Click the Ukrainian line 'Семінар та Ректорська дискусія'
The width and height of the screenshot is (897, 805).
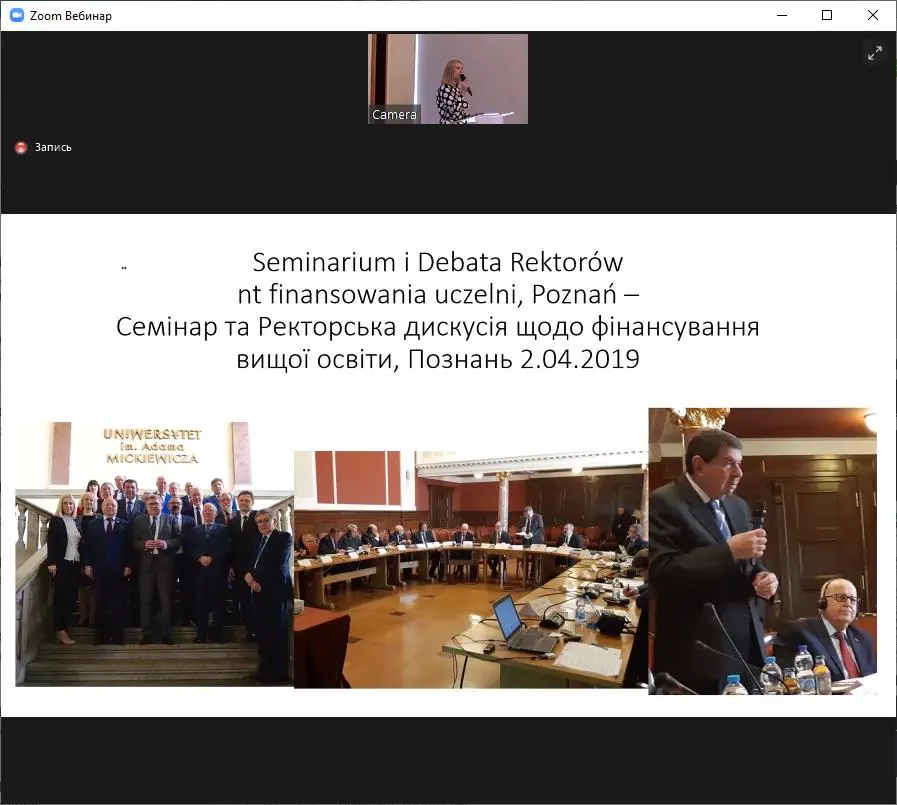tap(312, 327)
